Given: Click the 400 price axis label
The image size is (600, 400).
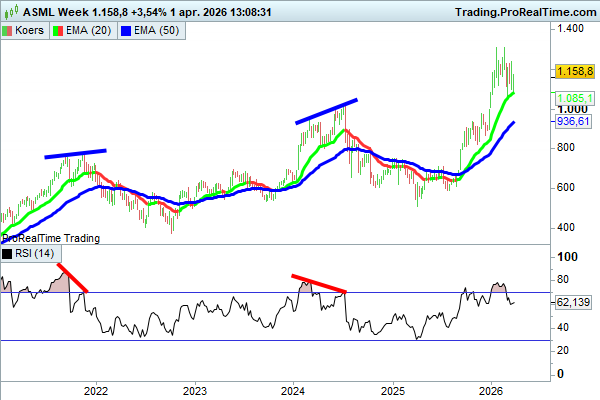Looking at the screenshot, I should pos(566,228).
